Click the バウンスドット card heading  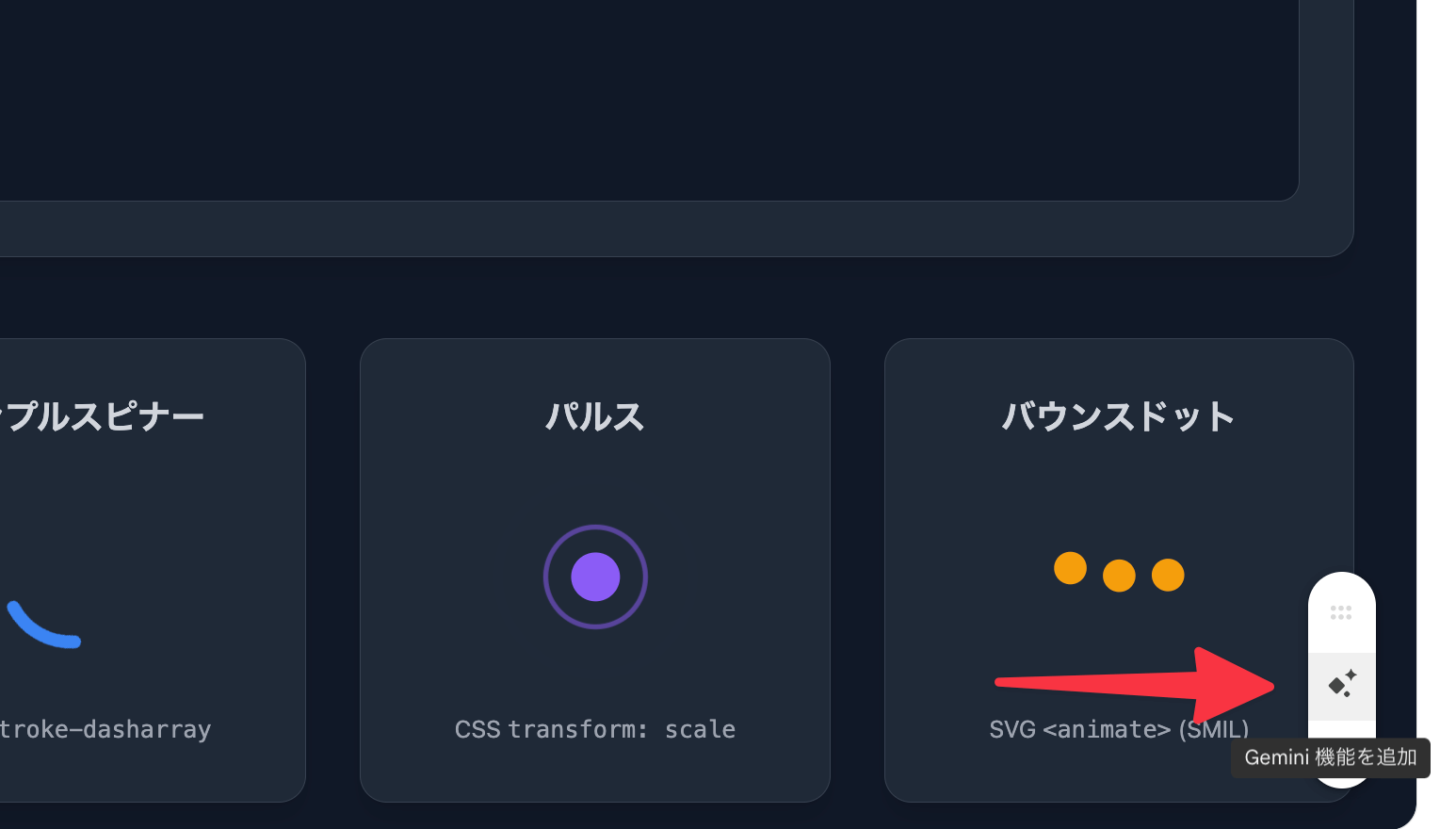(x=1118, y=416)
